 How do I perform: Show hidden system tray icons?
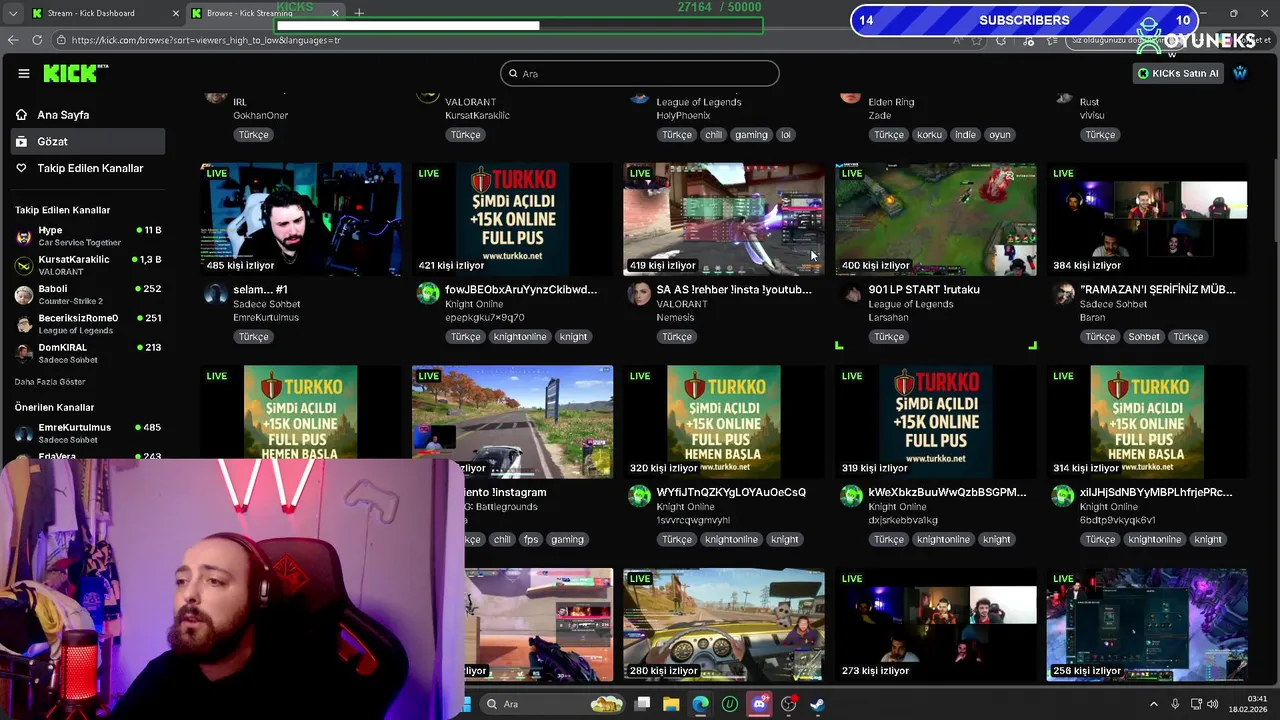(1153, 704)
